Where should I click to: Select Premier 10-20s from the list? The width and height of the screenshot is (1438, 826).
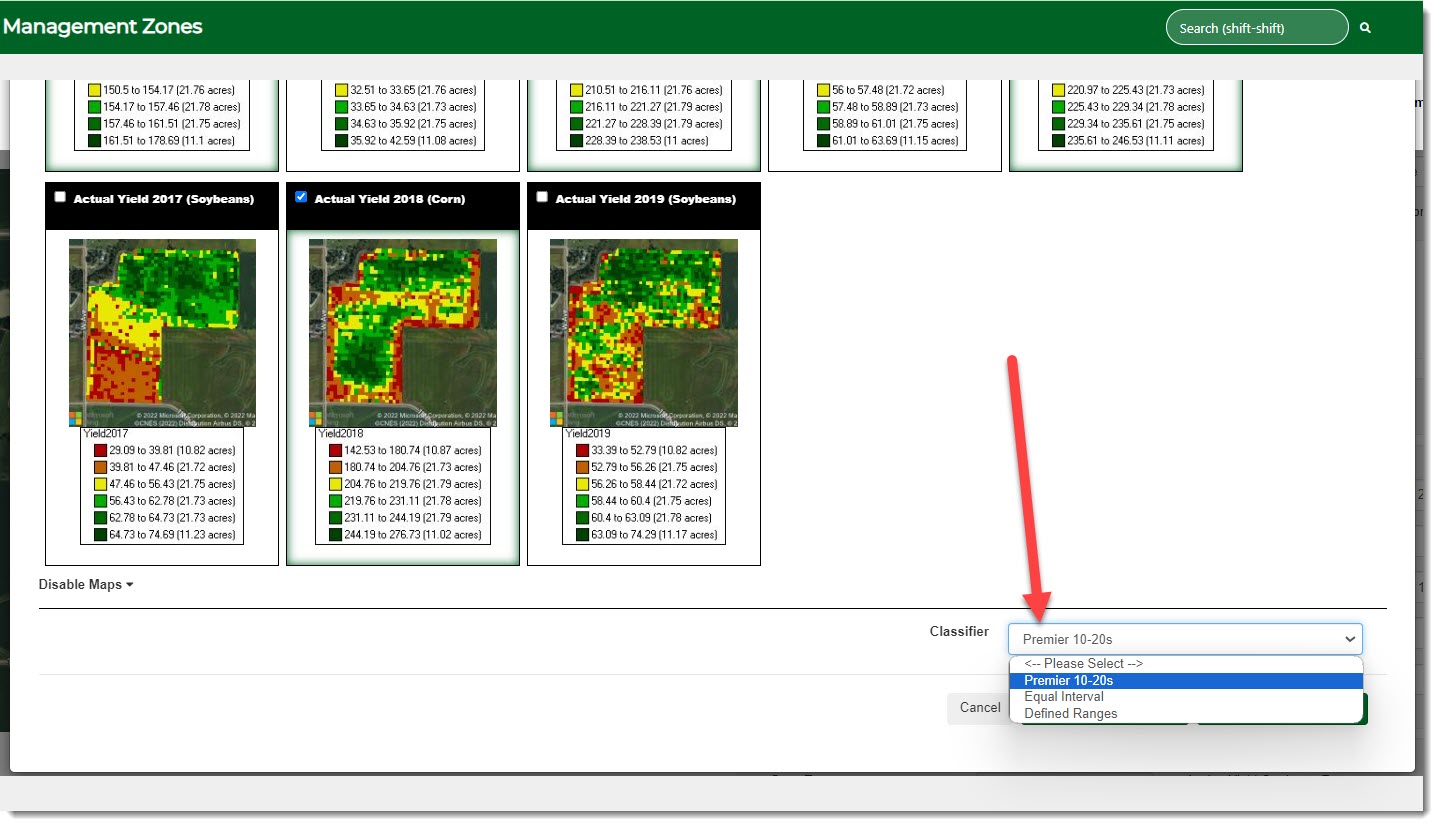1068,681
